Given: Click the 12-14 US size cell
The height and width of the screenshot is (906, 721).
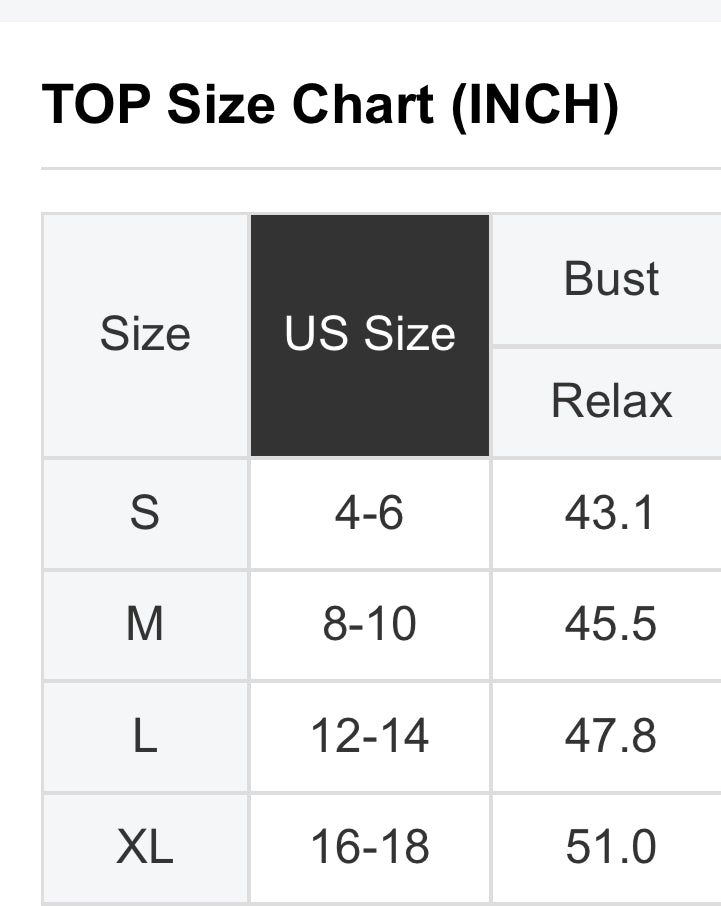Looking at the screenshot, I should [370, 737].
